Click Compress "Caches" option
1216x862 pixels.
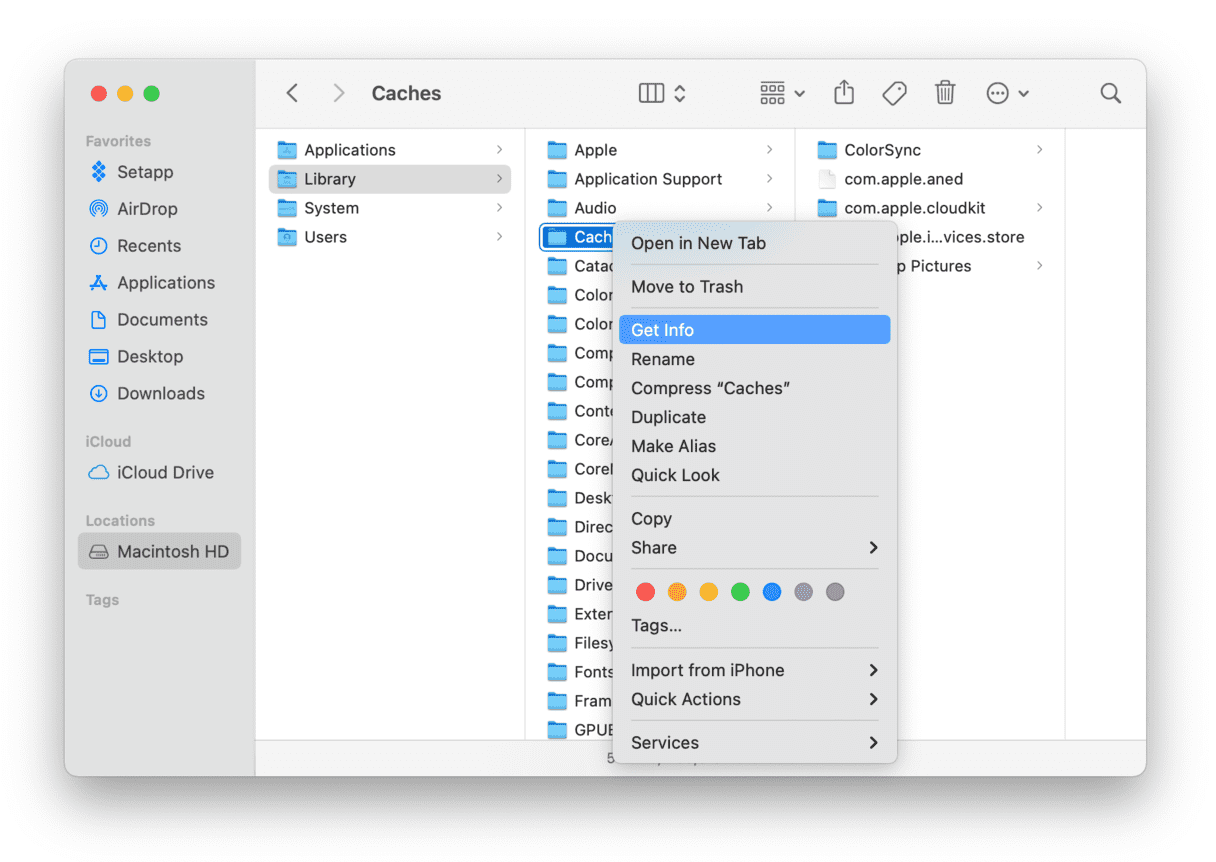(710, 388)
